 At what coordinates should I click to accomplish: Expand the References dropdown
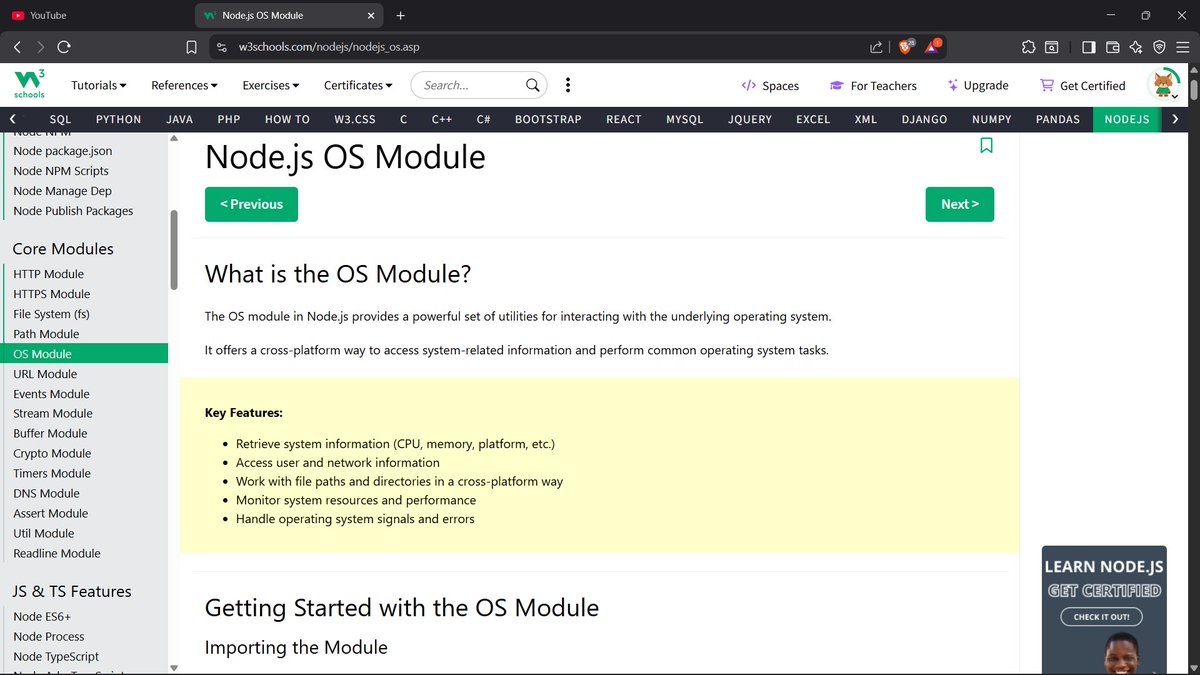point(185,85)
